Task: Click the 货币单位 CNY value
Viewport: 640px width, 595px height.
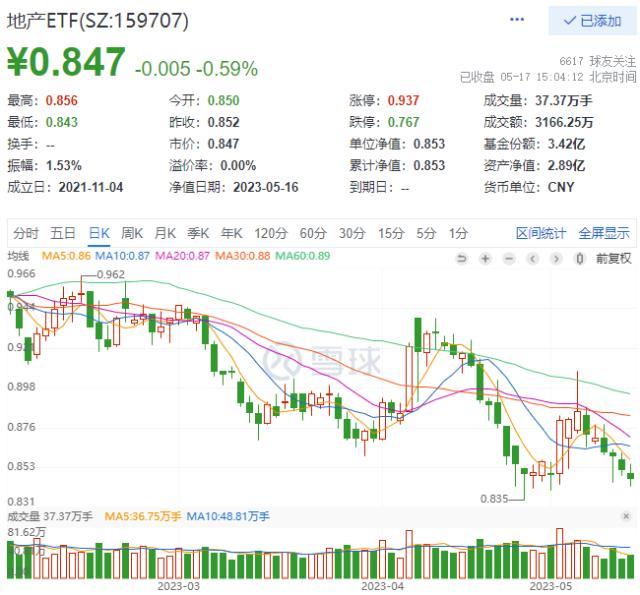Action: coord(560,187)
